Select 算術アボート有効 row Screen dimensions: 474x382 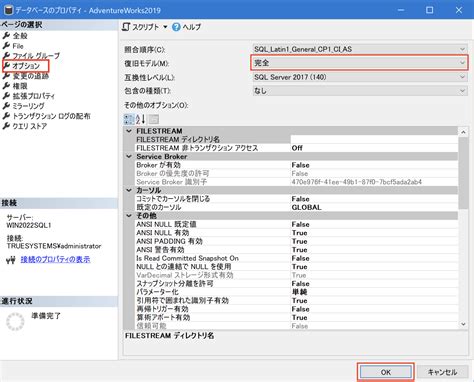click(296, 317)
